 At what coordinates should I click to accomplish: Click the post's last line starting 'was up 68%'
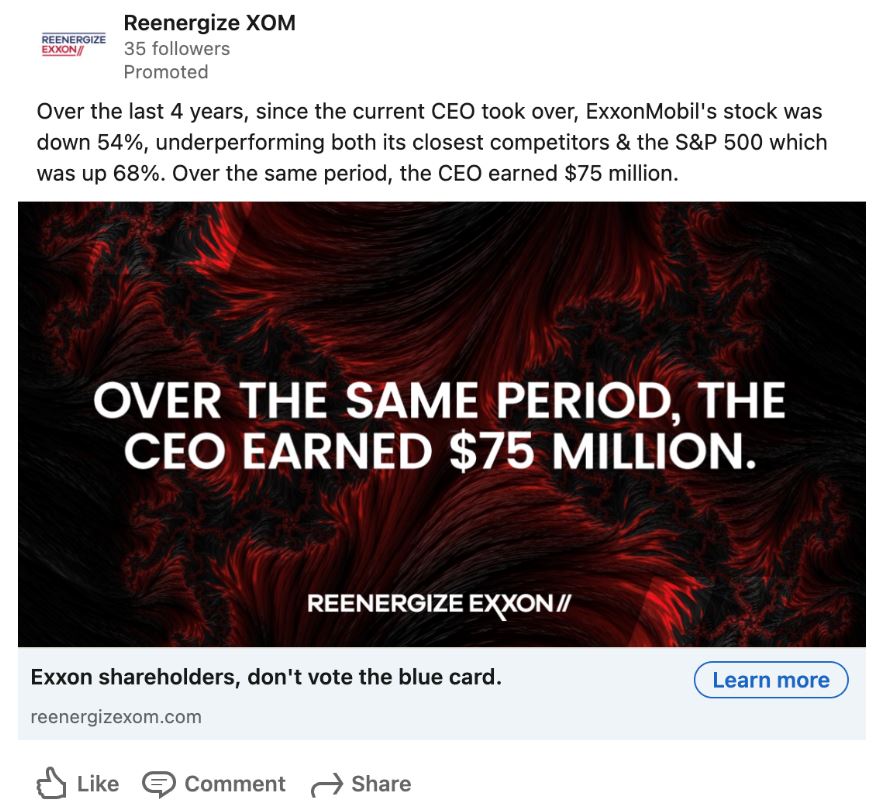358,172
